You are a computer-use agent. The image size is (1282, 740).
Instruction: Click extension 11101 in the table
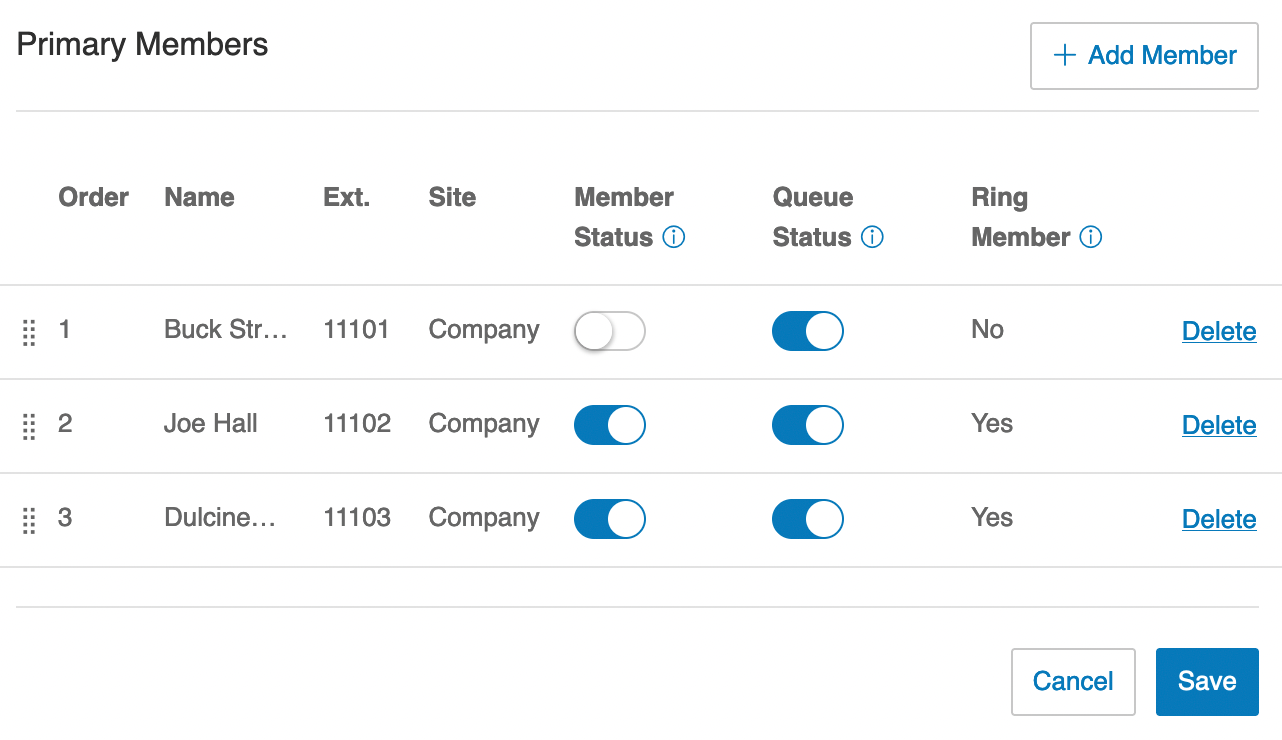click(356, 330)
